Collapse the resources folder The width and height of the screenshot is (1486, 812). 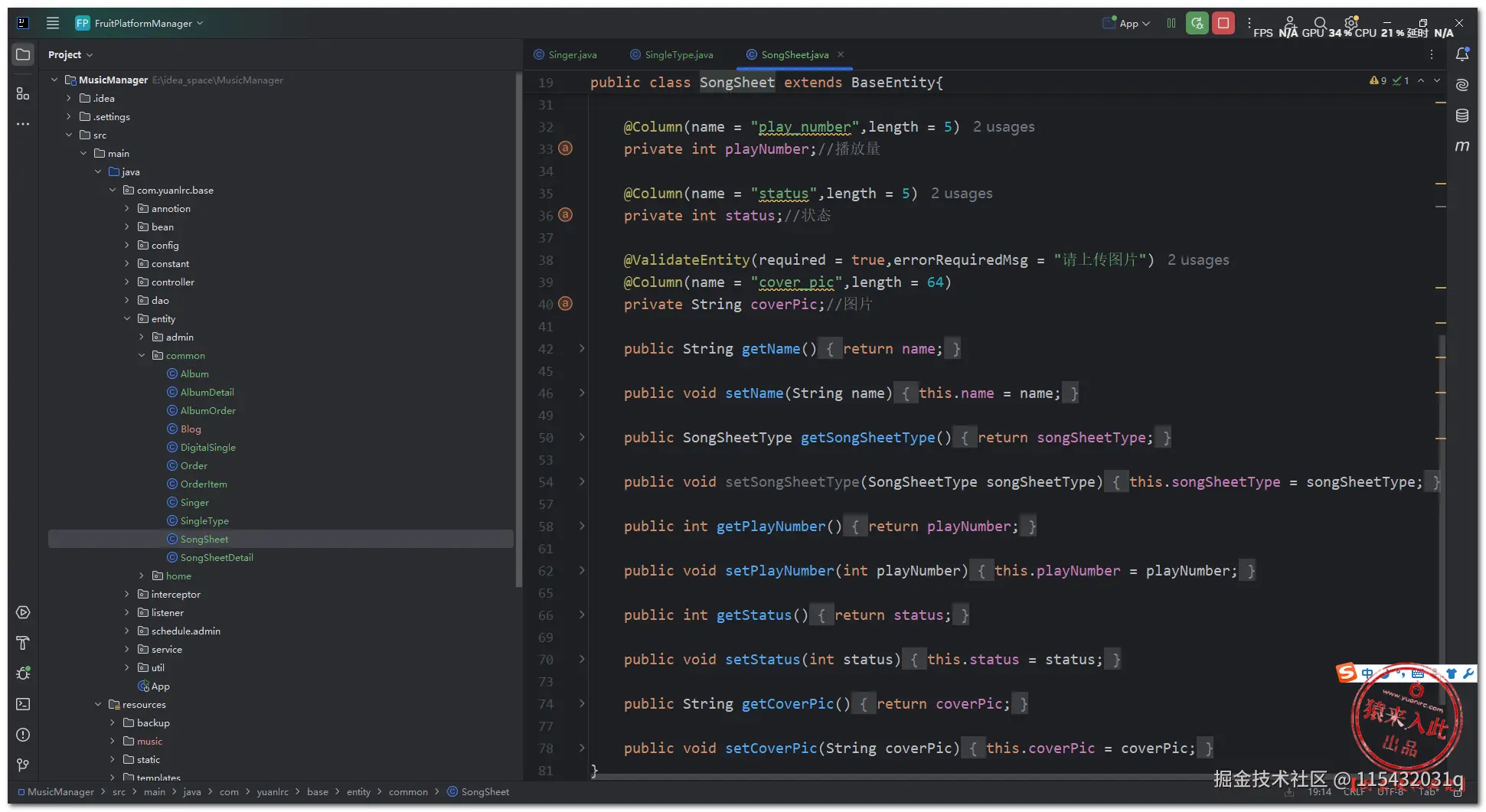(98, 704)
